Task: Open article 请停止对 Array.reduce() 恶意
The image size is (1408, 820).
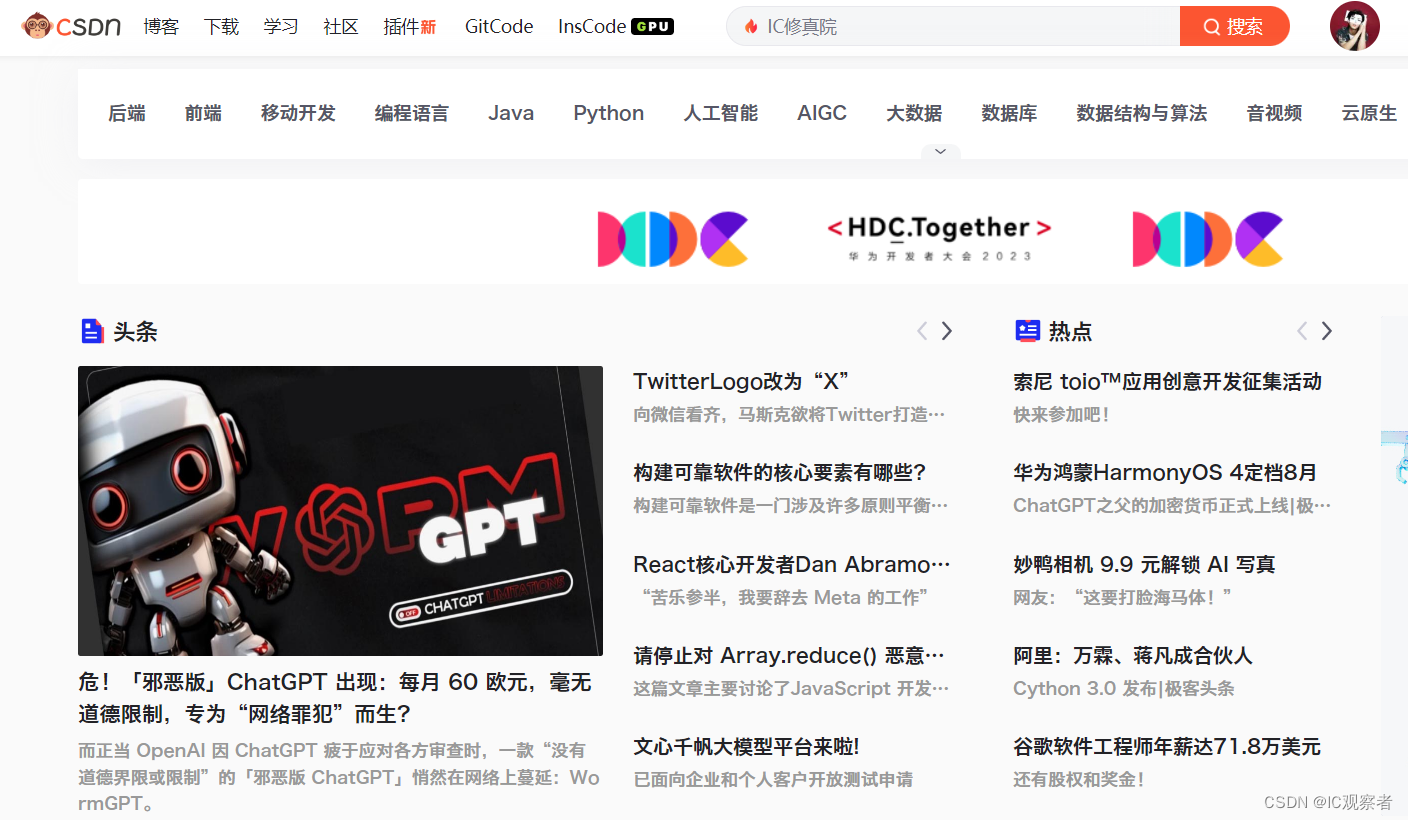Action: pos(789,656)
